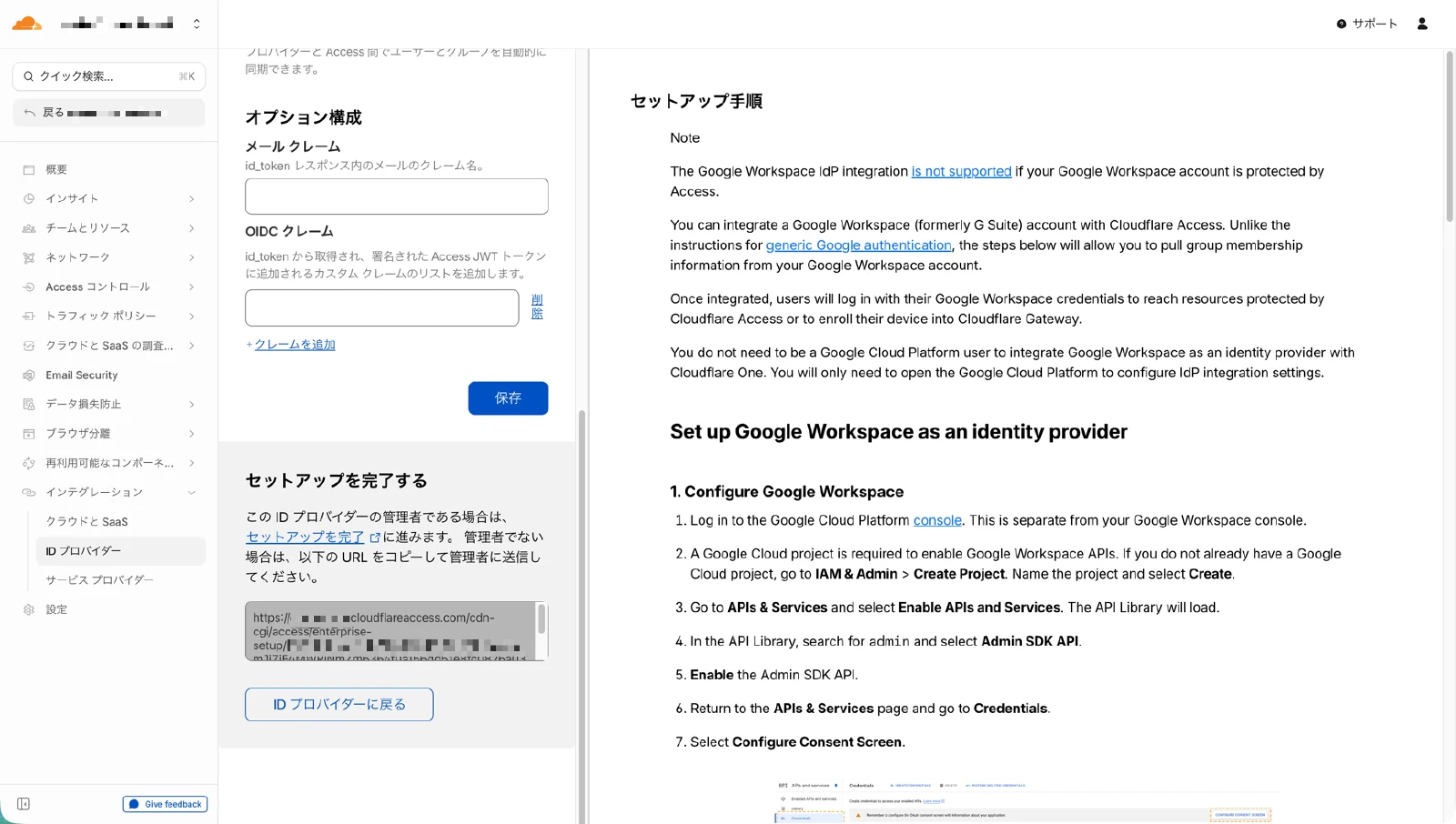The width and height of the screenshot is (1456, 824).
Task: Click the ネットワーク network icon
Action: click(x=28, y=257)
